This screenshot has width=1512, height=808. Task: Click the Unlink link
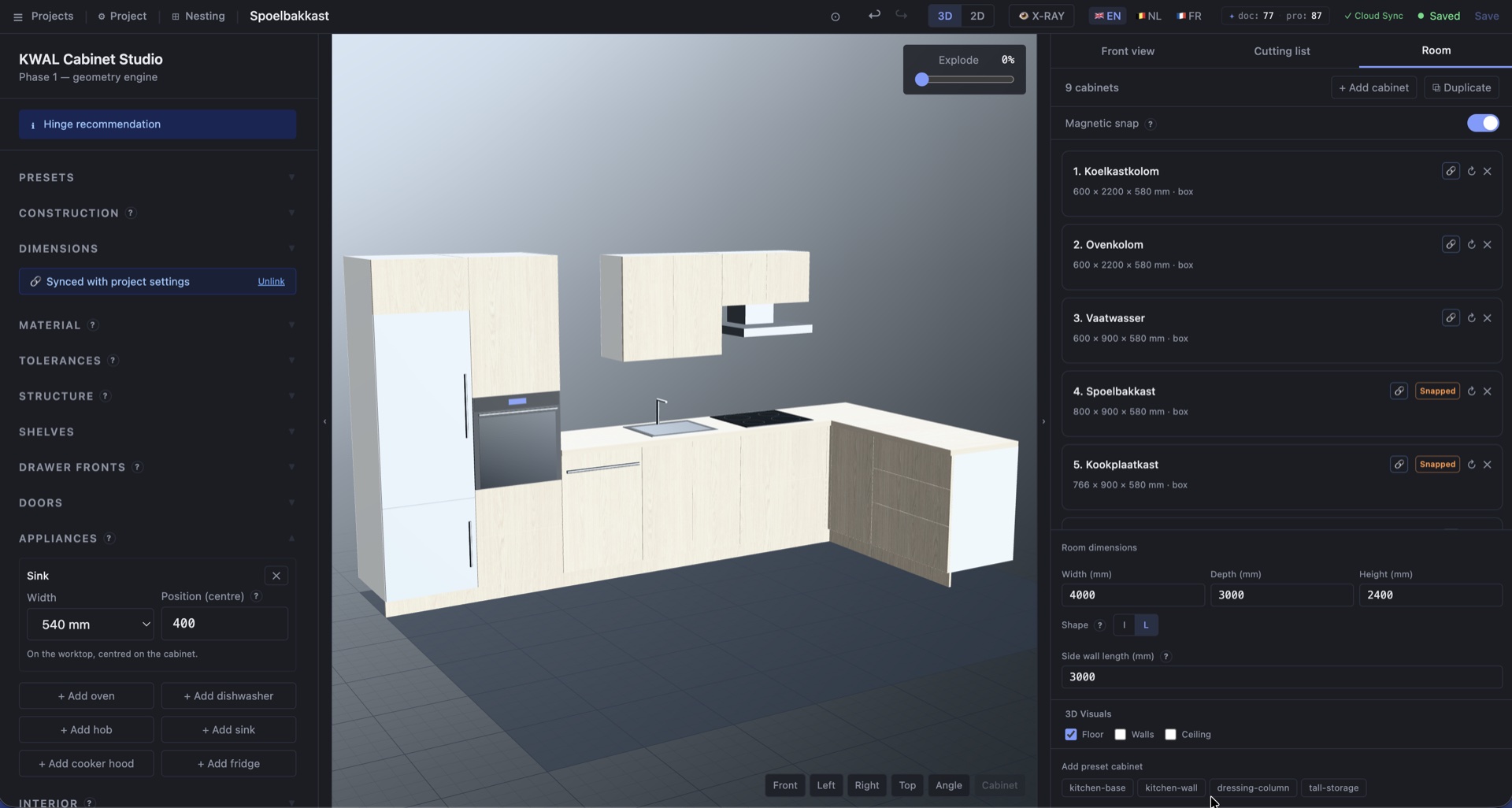[x=271, y=281]
